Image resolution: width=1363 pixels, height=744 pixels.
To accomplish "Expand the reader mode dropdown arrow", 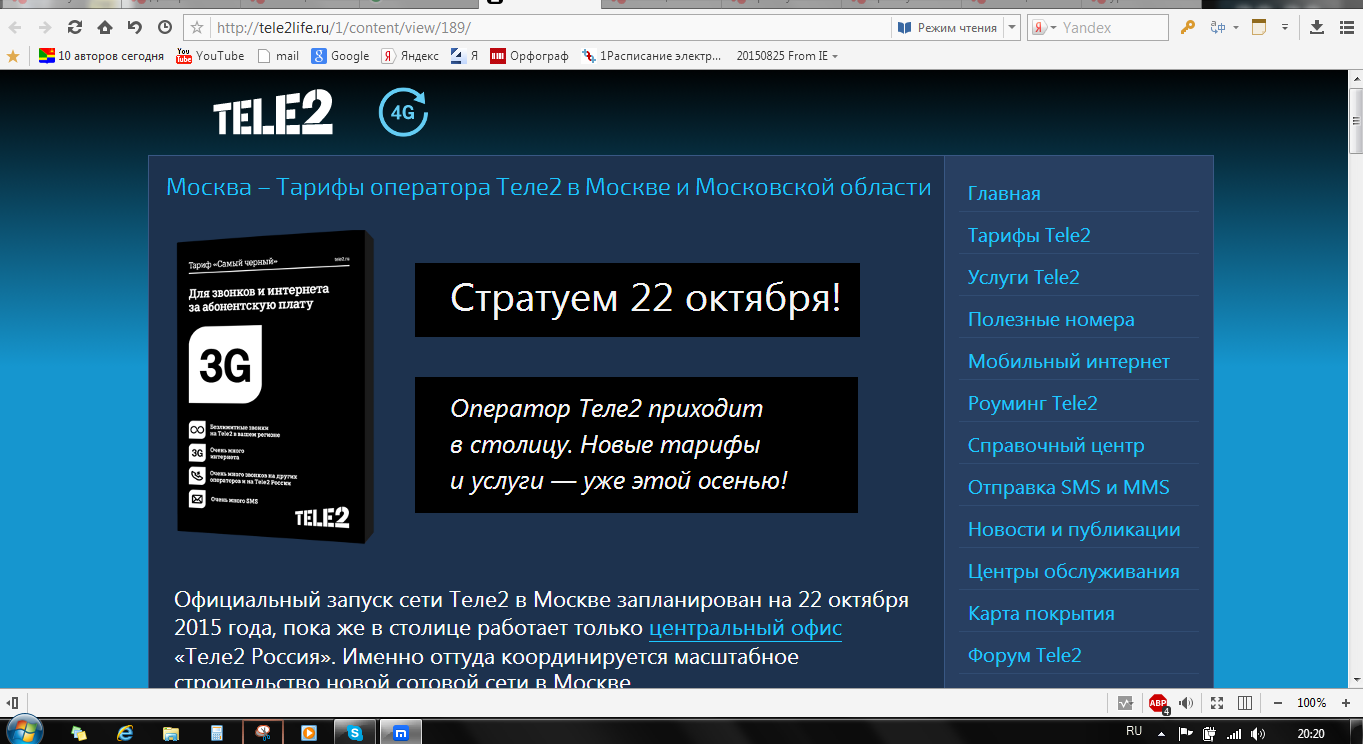I will click(1013, 28).
